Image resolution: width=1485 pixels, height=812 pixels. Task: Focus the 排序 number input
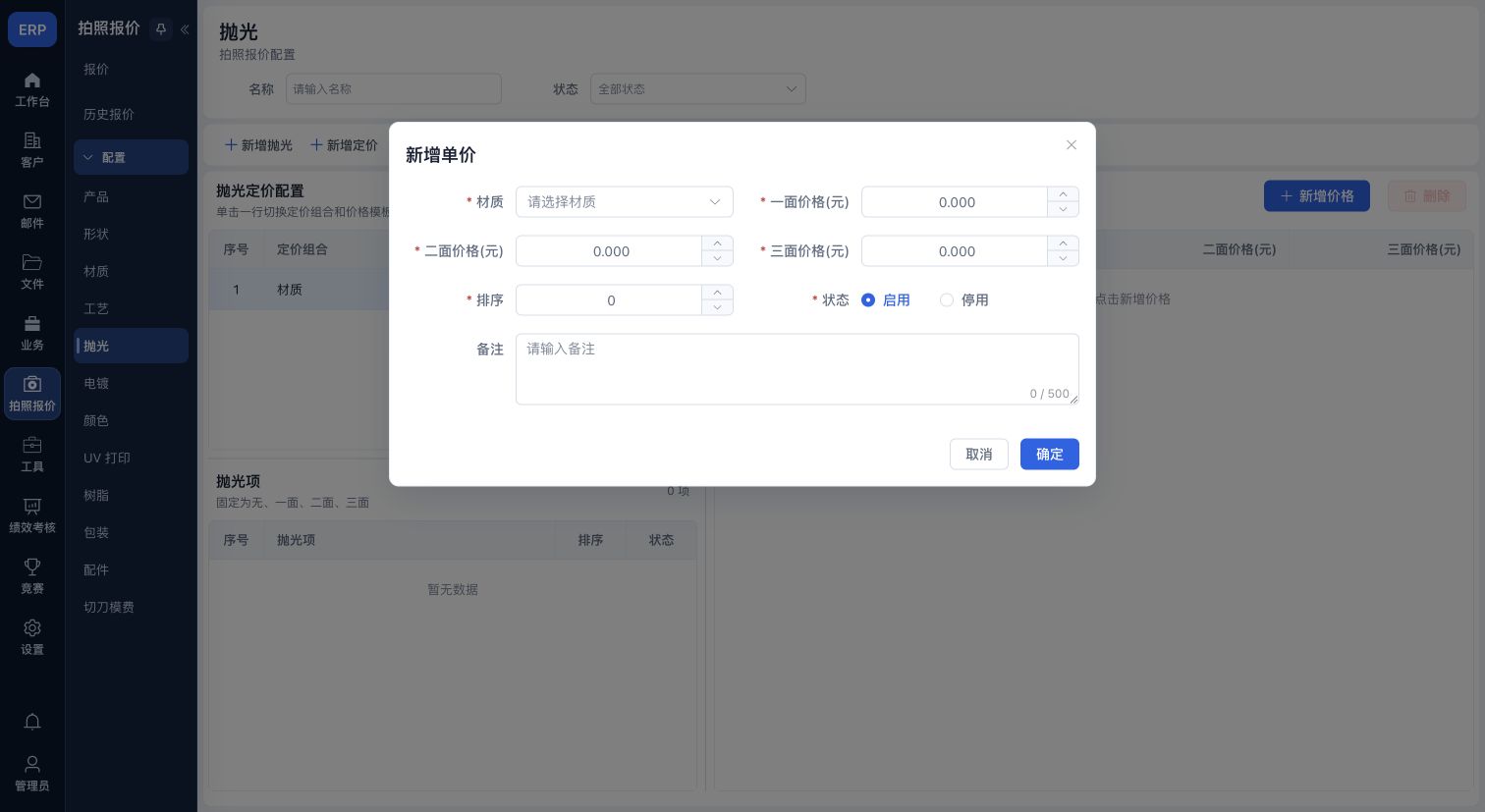pos(610,300)
